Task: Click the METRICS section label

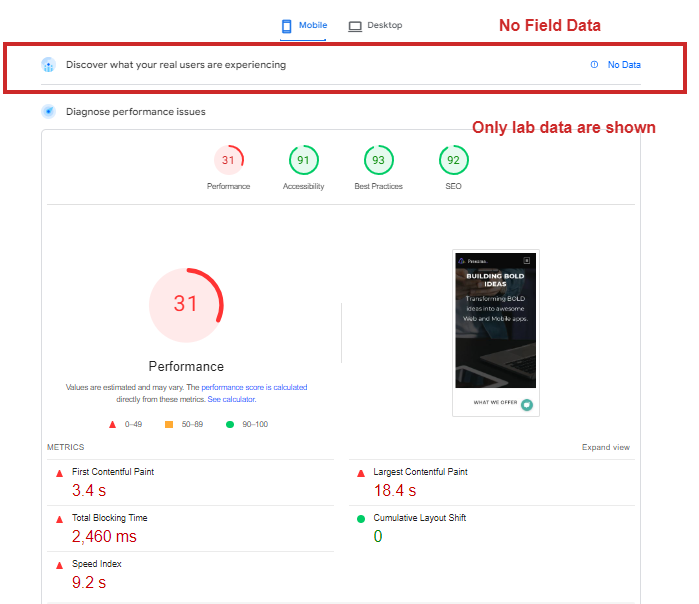Action: [x=66, y=447]
